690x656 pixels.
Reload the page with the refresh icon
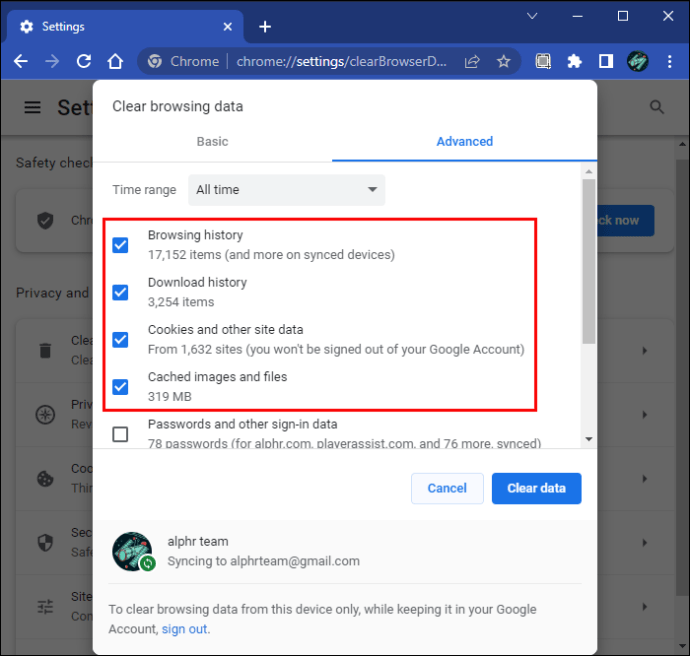click(x=84, y=61)
